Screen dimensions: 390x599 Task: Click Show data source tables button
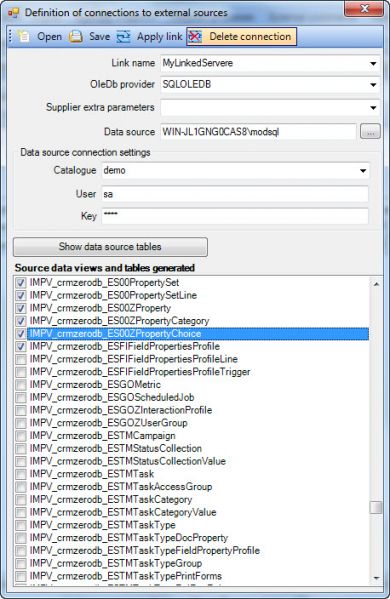coord(110,247)
